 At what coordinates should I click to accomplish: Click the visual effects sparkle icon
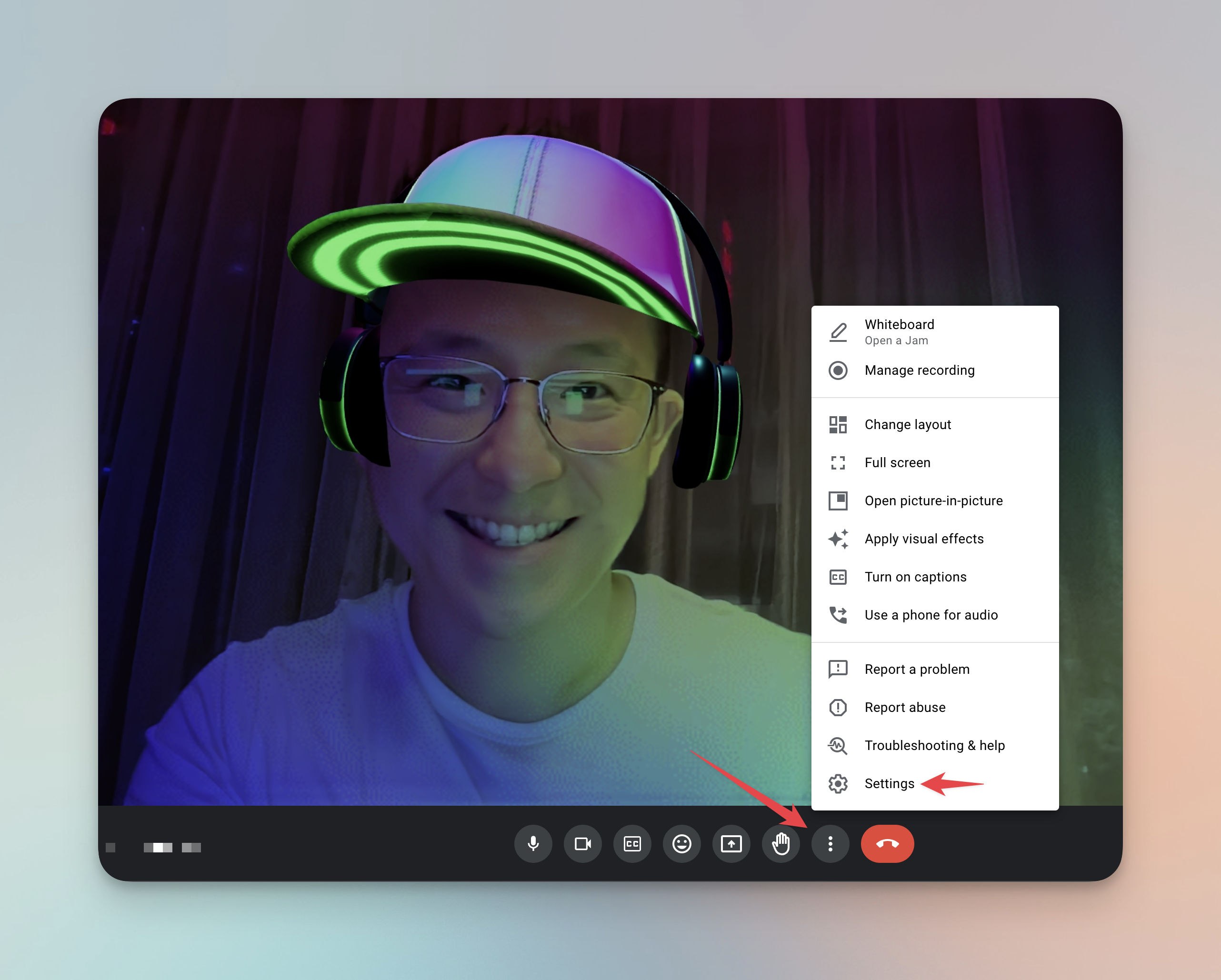pos(838,539)
